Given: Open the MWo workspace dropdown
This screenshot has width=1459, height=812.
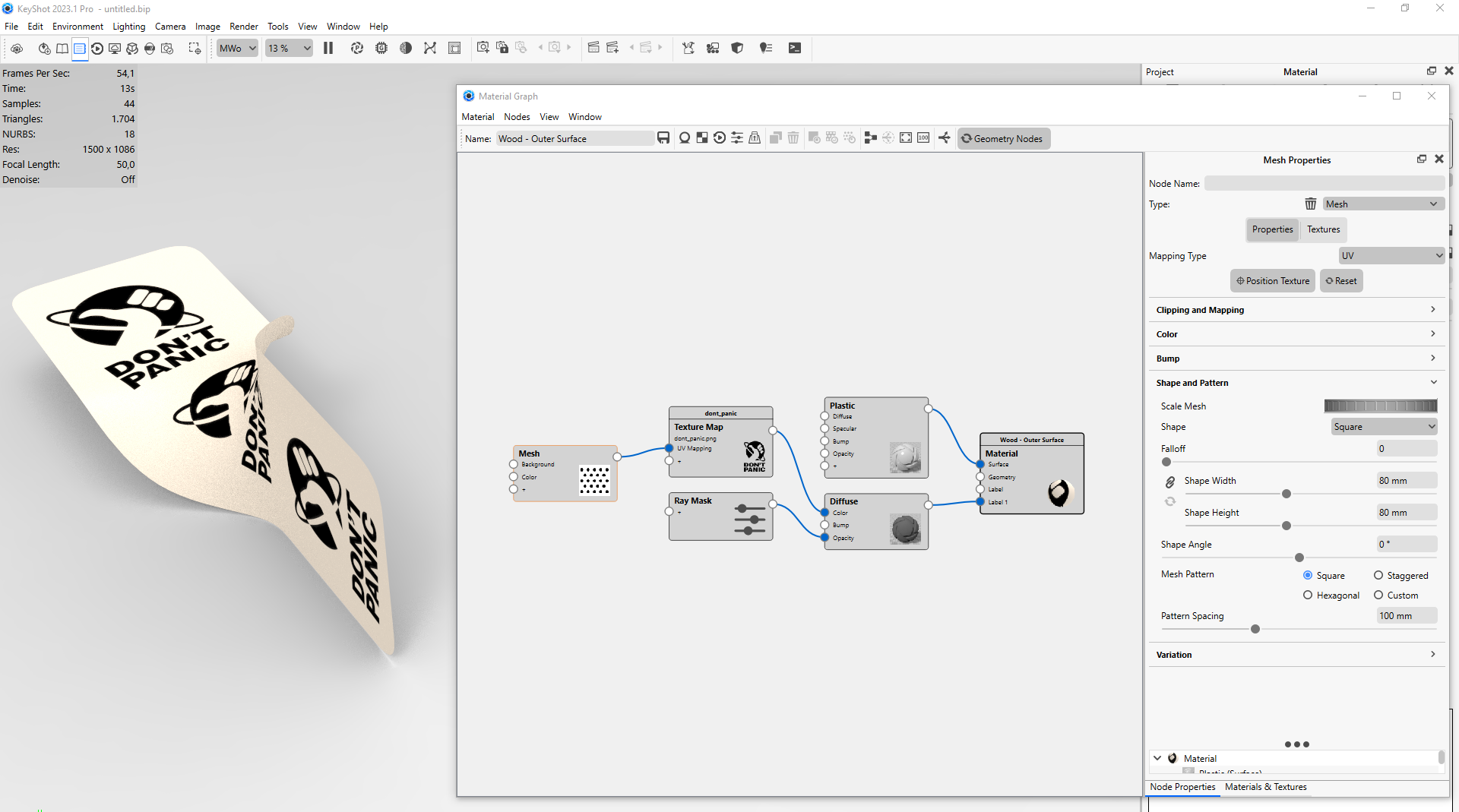Looking at the screenshot, I should point(237,48).
